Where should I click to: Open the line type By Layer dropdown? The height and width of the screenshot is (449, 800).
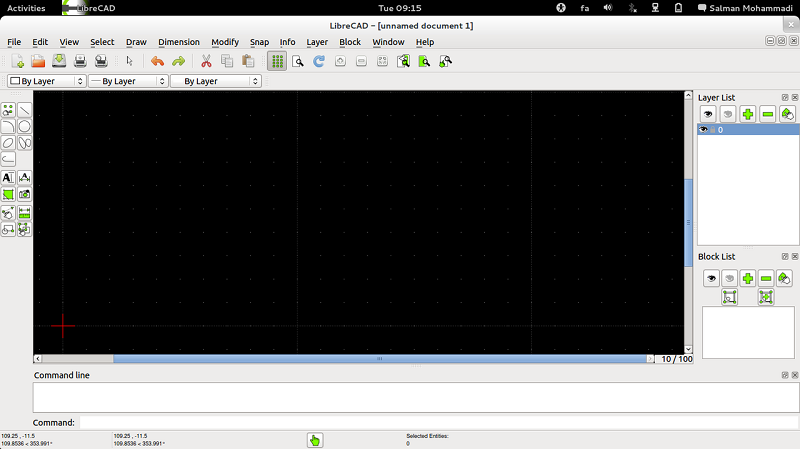(x=215, y=81)
